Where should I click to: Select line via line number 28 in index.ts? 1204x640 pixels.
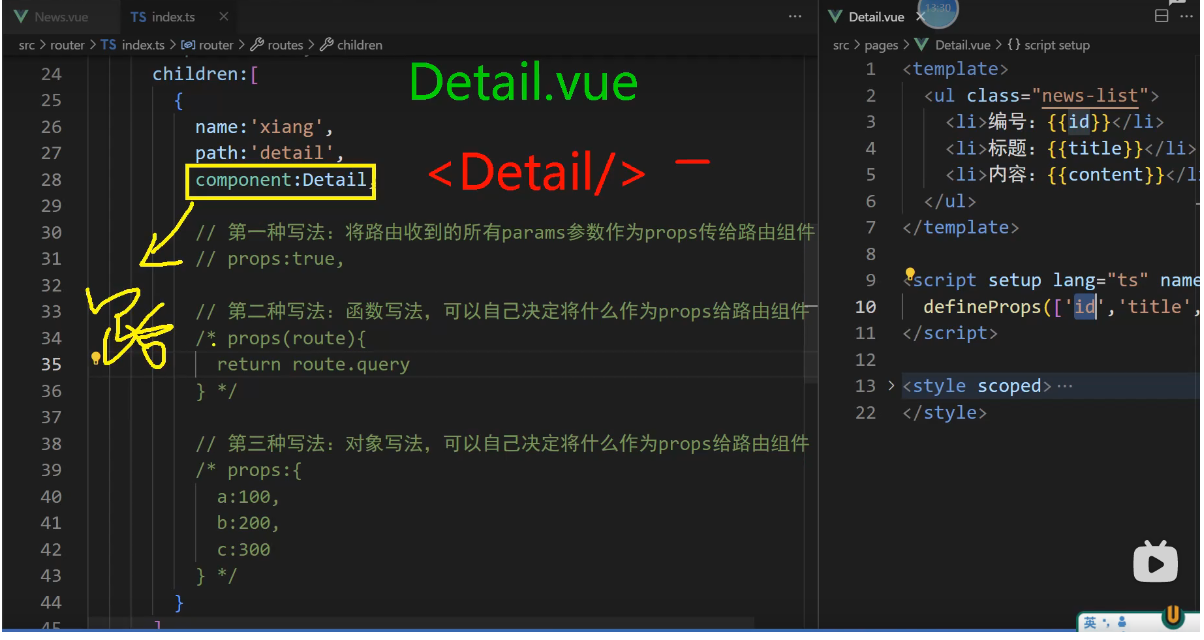pyautogui.click(x=51, y=180)
